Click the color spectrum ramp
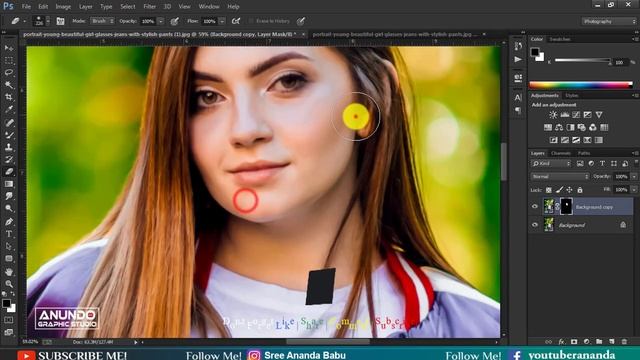640x360 pixels. [580, 85]
